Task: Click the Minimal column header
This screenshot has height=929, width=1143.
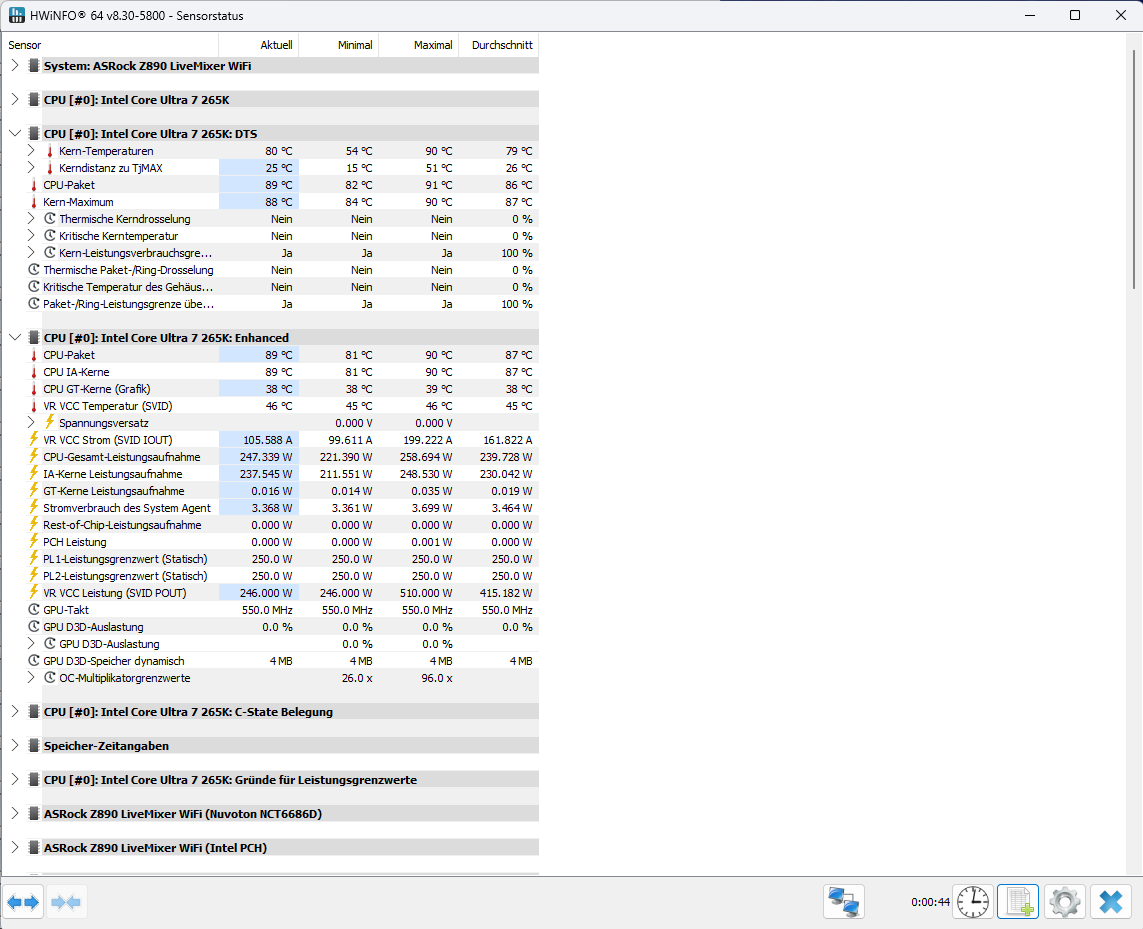Action: coord(339,45)
